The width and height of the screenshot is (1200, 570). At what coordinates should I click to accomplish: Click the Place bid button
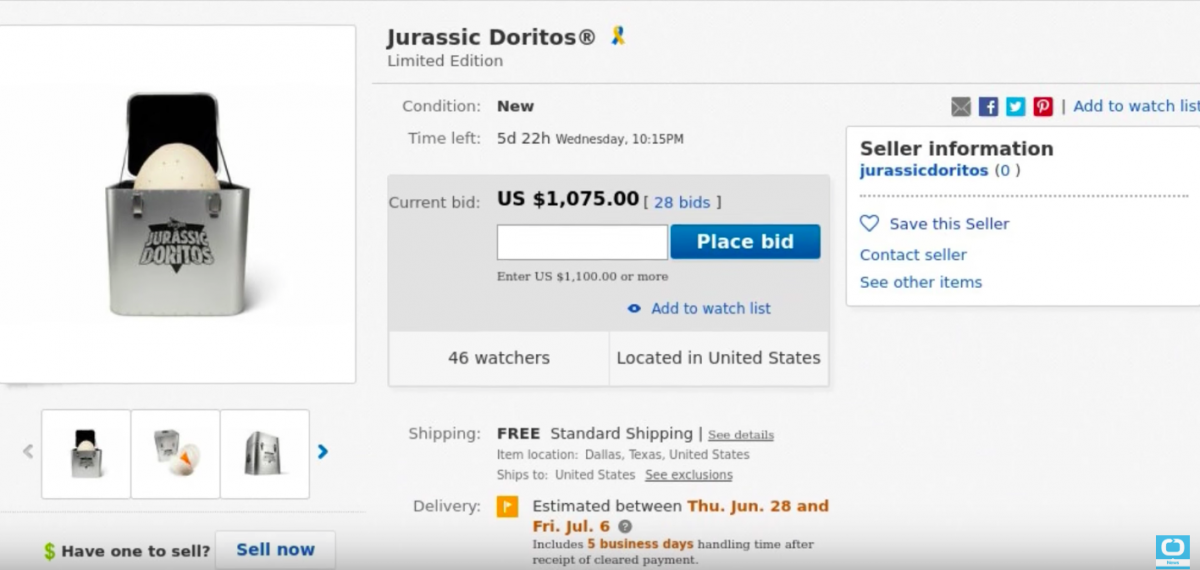click(745, 242)
